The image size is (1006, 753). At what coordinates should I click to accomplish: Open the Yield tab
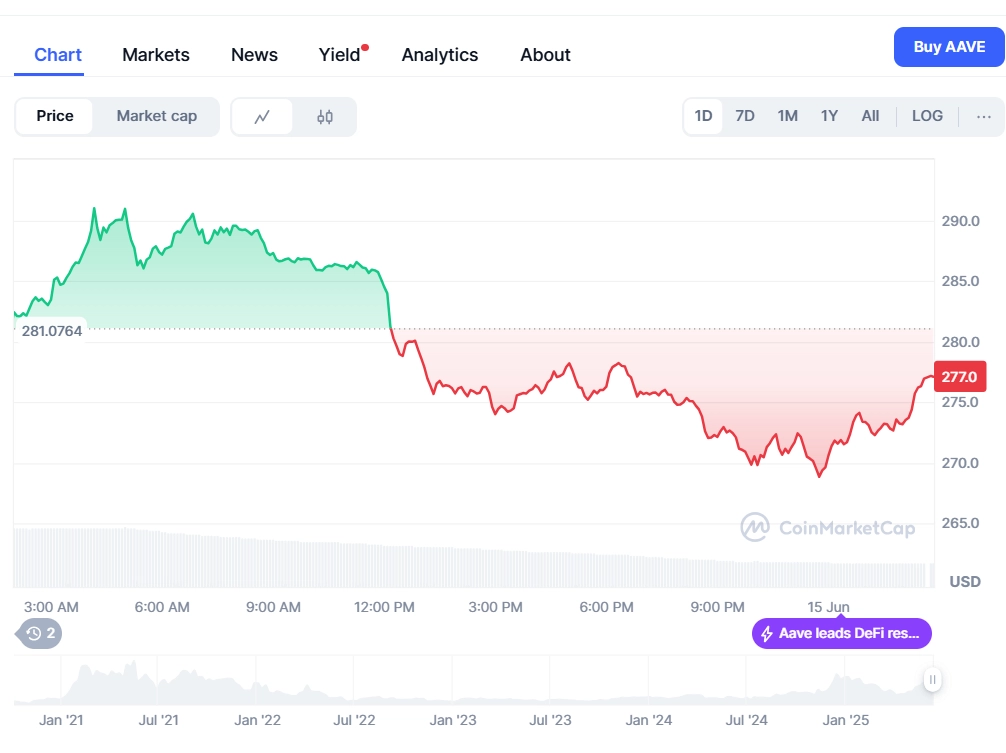pos(340,55)
